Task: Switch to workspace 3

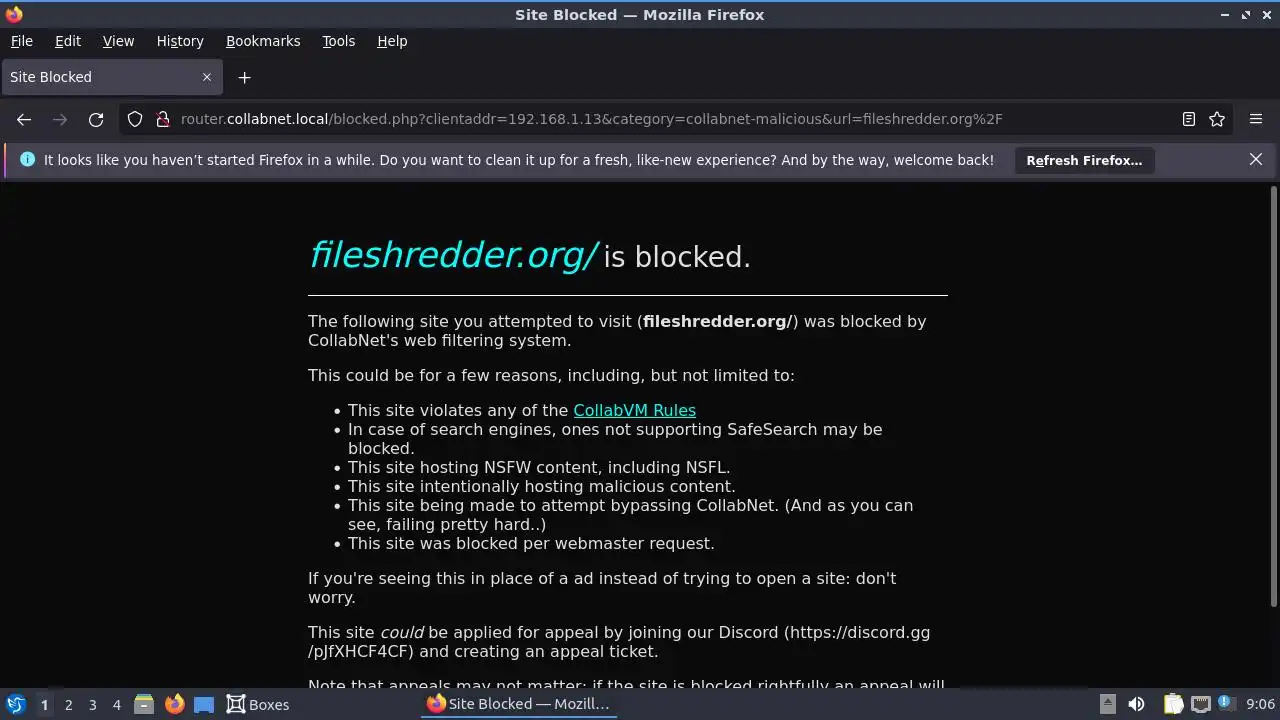Action: pyautogui.click(x=92, y=705)
